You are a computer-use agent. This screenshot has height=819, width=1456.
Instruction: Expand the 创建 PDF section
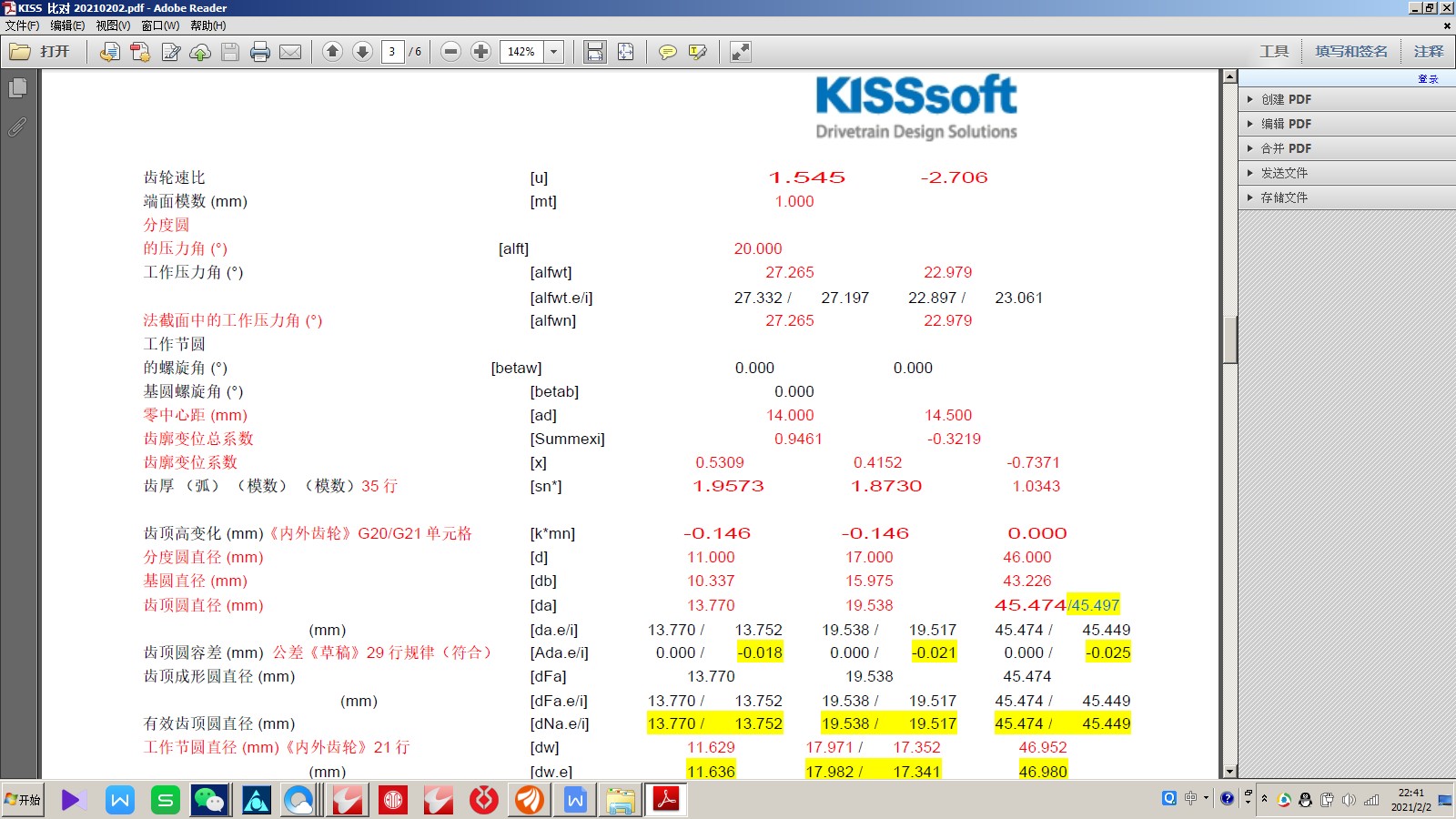point(1347,99)
